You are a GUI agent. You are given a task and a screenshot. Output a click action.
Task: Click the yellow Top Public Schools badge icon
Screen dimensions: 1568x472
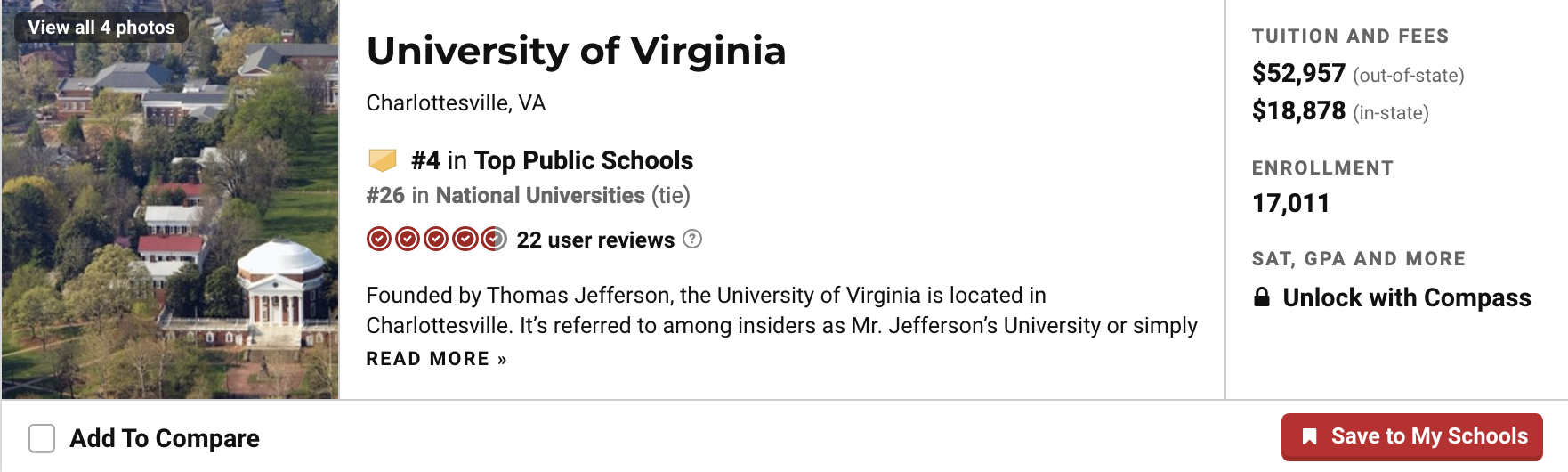pyautogui.click(x=382, y=160)
